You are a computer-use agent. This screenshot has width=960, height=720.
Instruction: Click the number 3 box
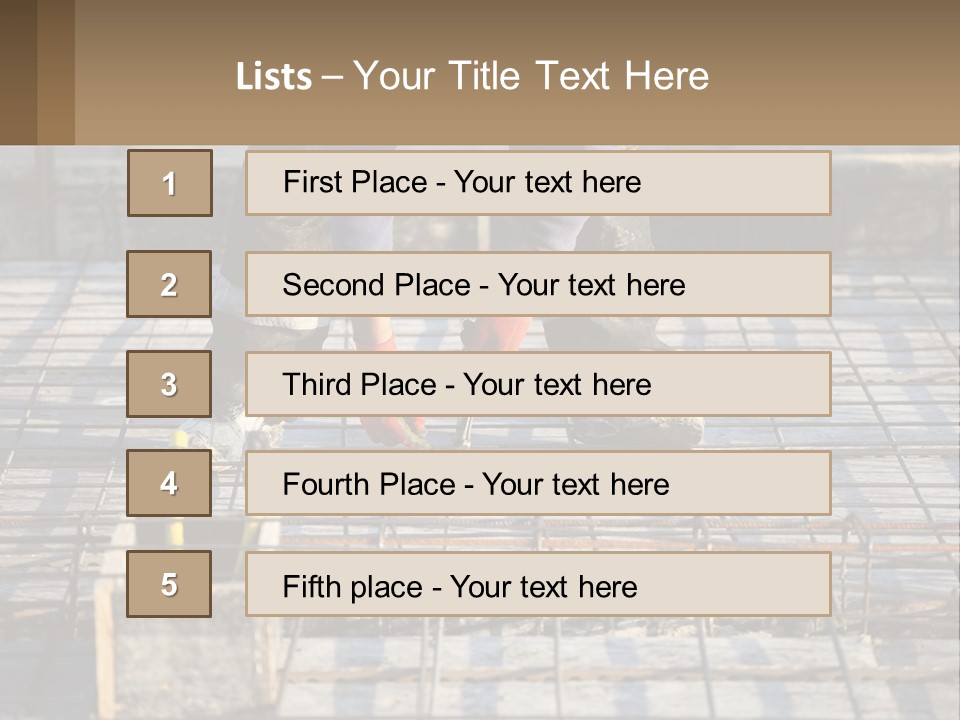point(169,384)
